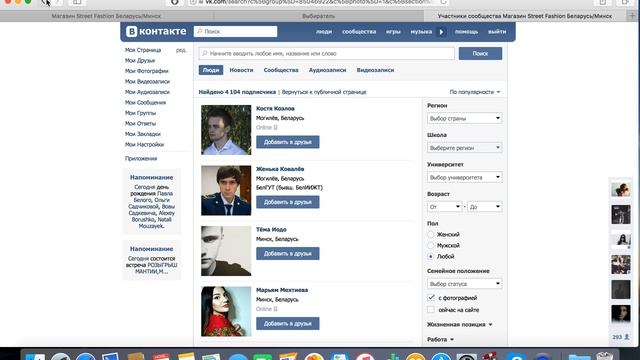
Task: Open the 'Выбор страны' region dropdown
Action: [464, 118]
